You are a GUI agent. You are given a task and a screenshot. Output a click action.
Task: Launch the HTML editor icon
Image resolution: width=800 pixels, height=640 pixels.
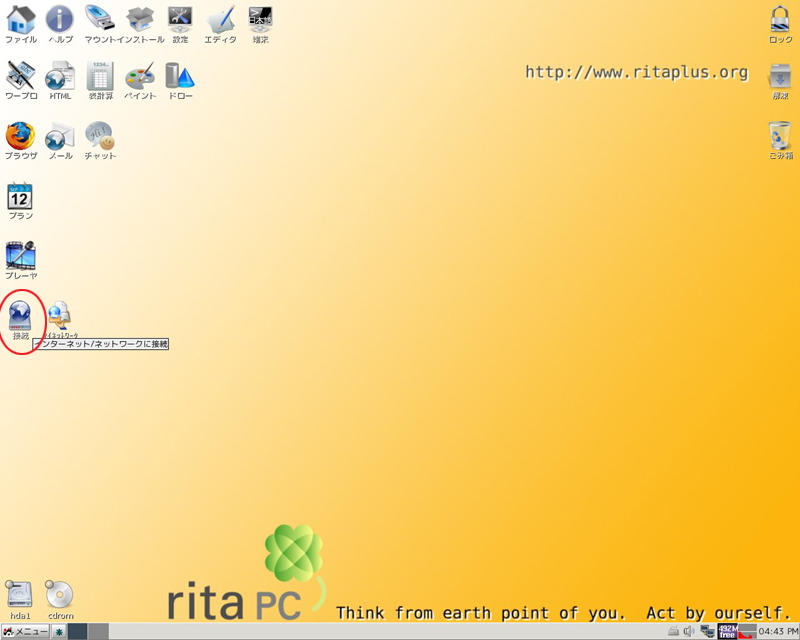click(x=60, y=77)
